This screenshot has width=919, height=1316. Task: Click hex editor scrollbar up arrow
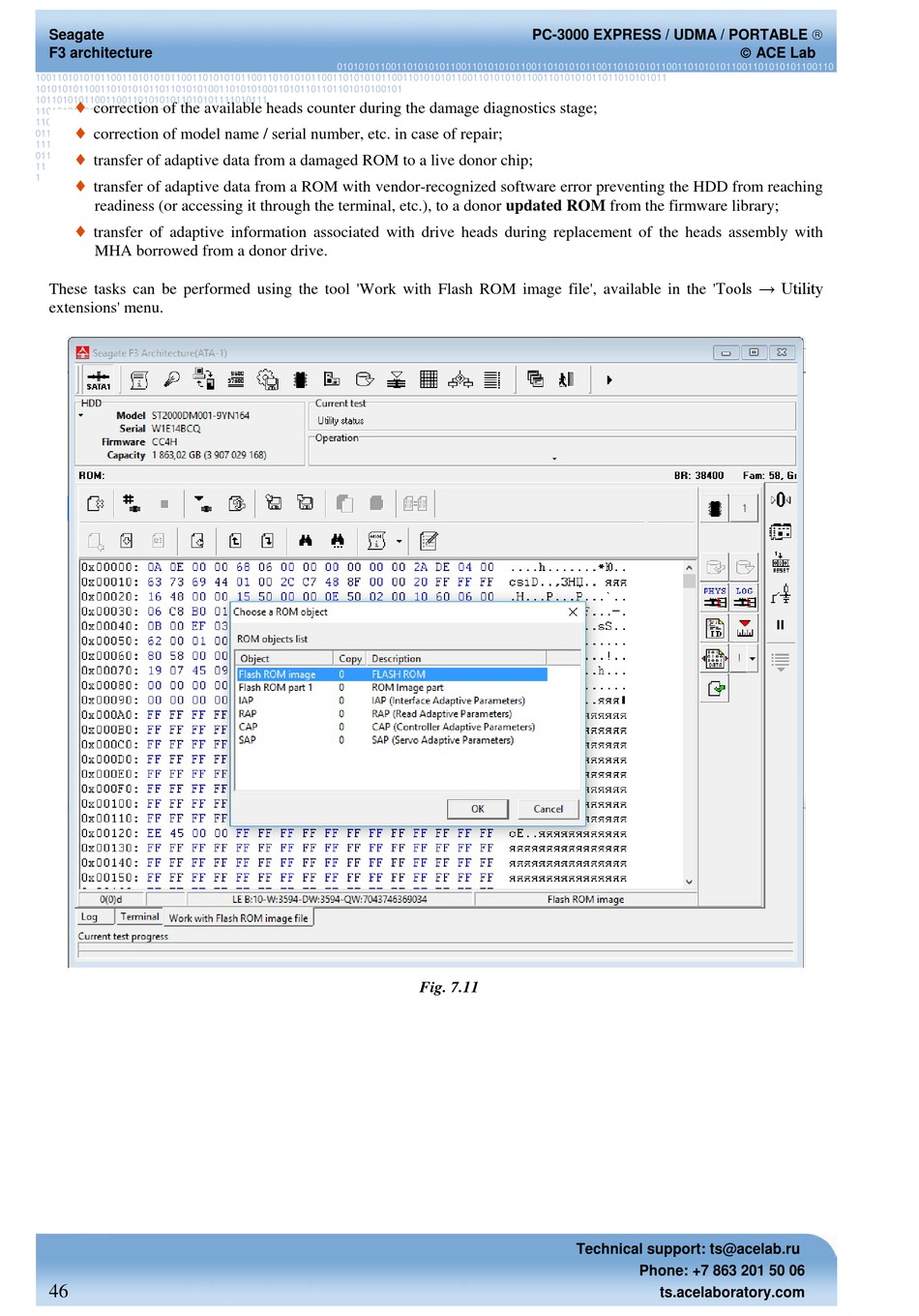point(689,568)
